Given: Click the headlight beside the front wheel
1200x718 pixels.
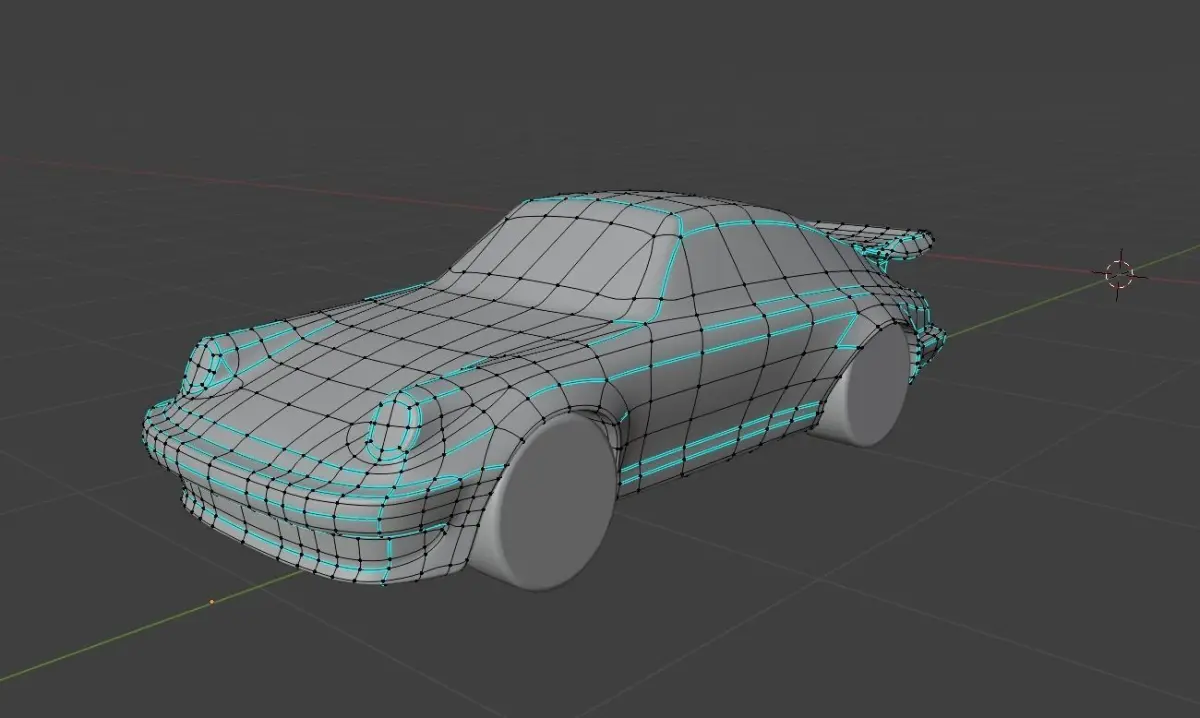Looking at the screenshot, I should tap(397, 425).
